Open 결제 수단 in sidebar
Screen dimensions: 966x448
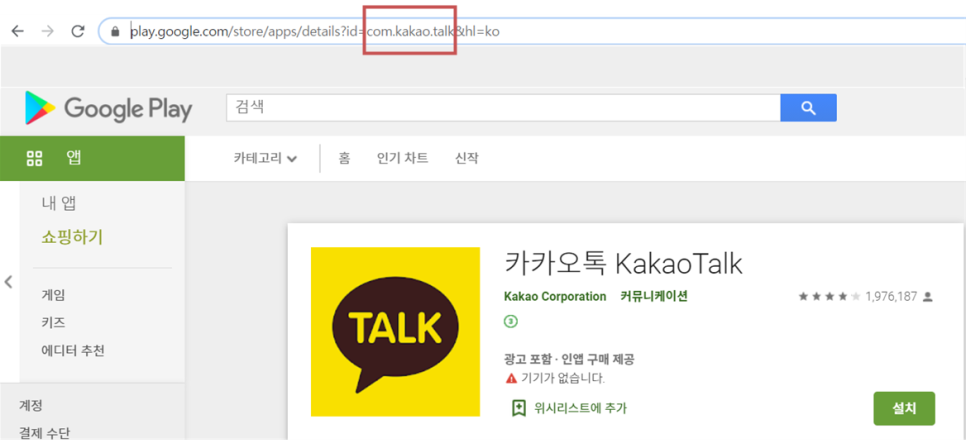pos(44,433)
